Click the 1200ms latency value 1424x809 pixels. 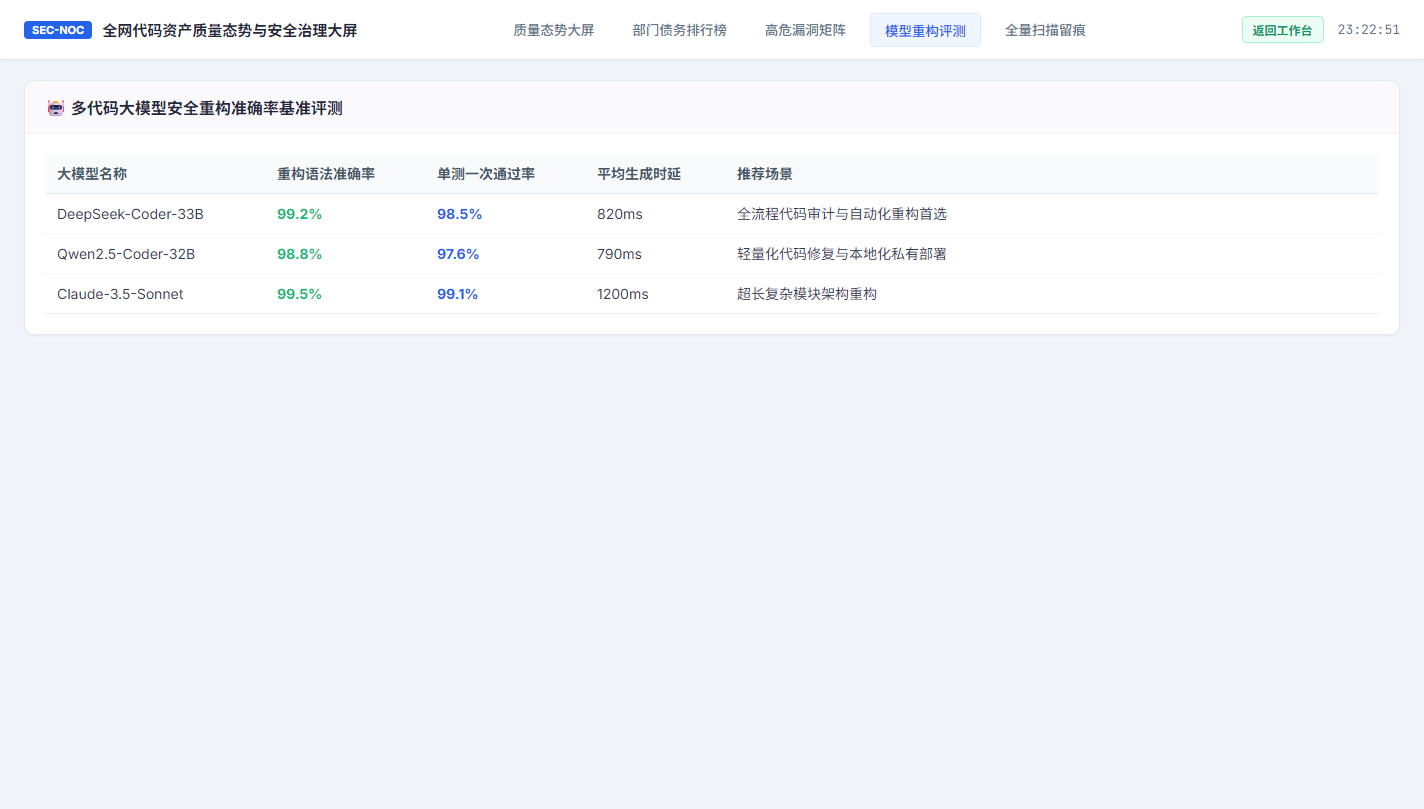622,294
